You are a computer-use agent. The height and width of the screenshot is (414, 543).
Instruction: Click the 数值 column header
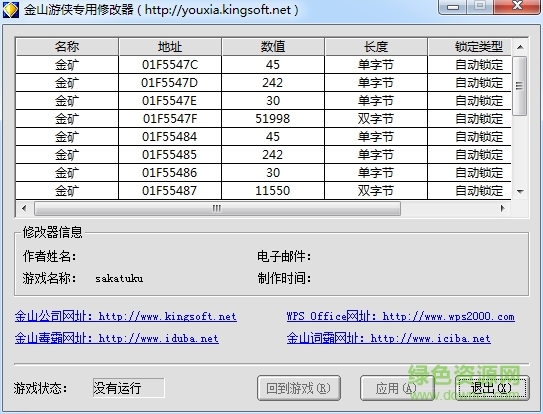click(x=273, y=47)
